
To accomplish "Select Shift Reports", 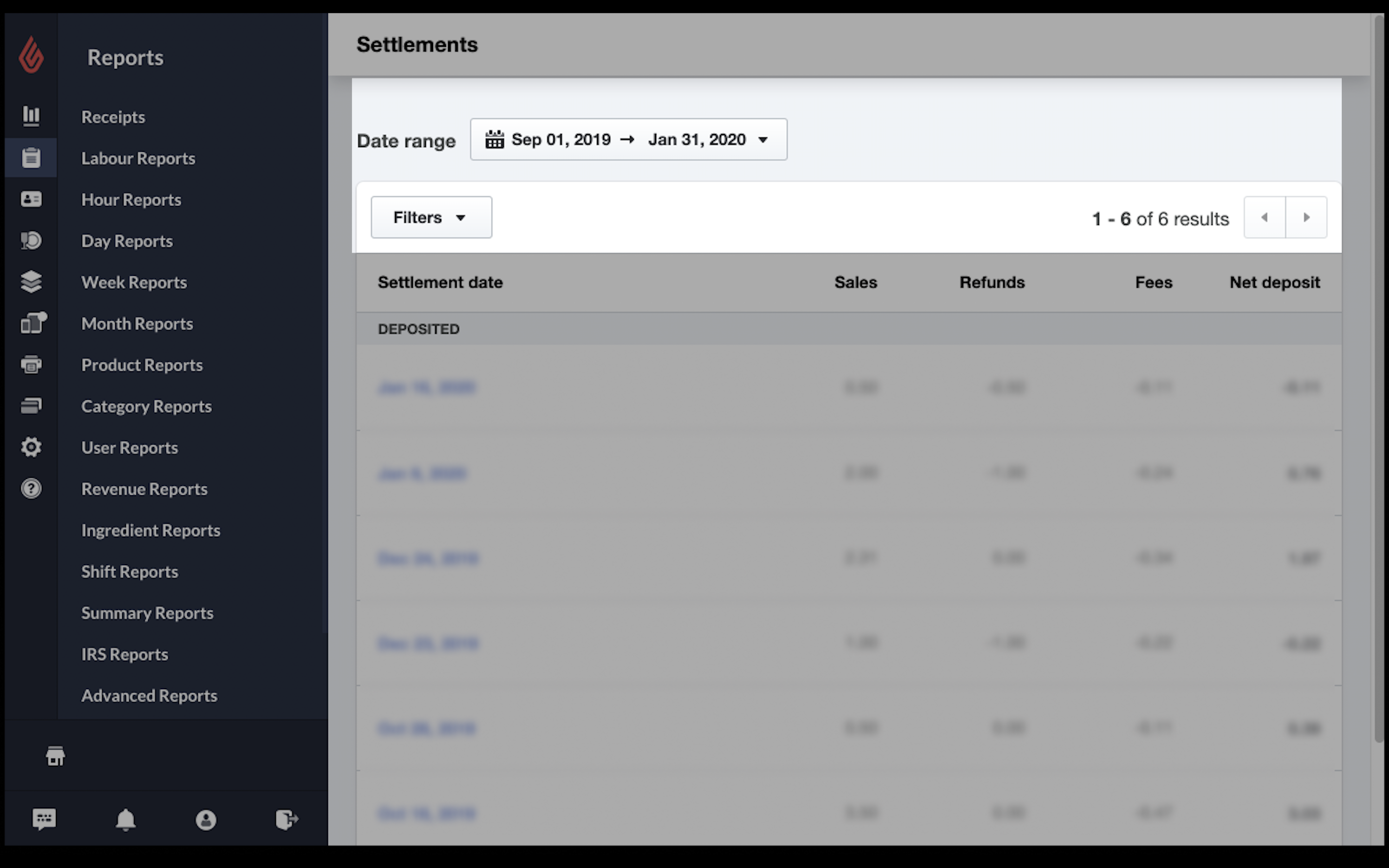I will pos(129,571).
